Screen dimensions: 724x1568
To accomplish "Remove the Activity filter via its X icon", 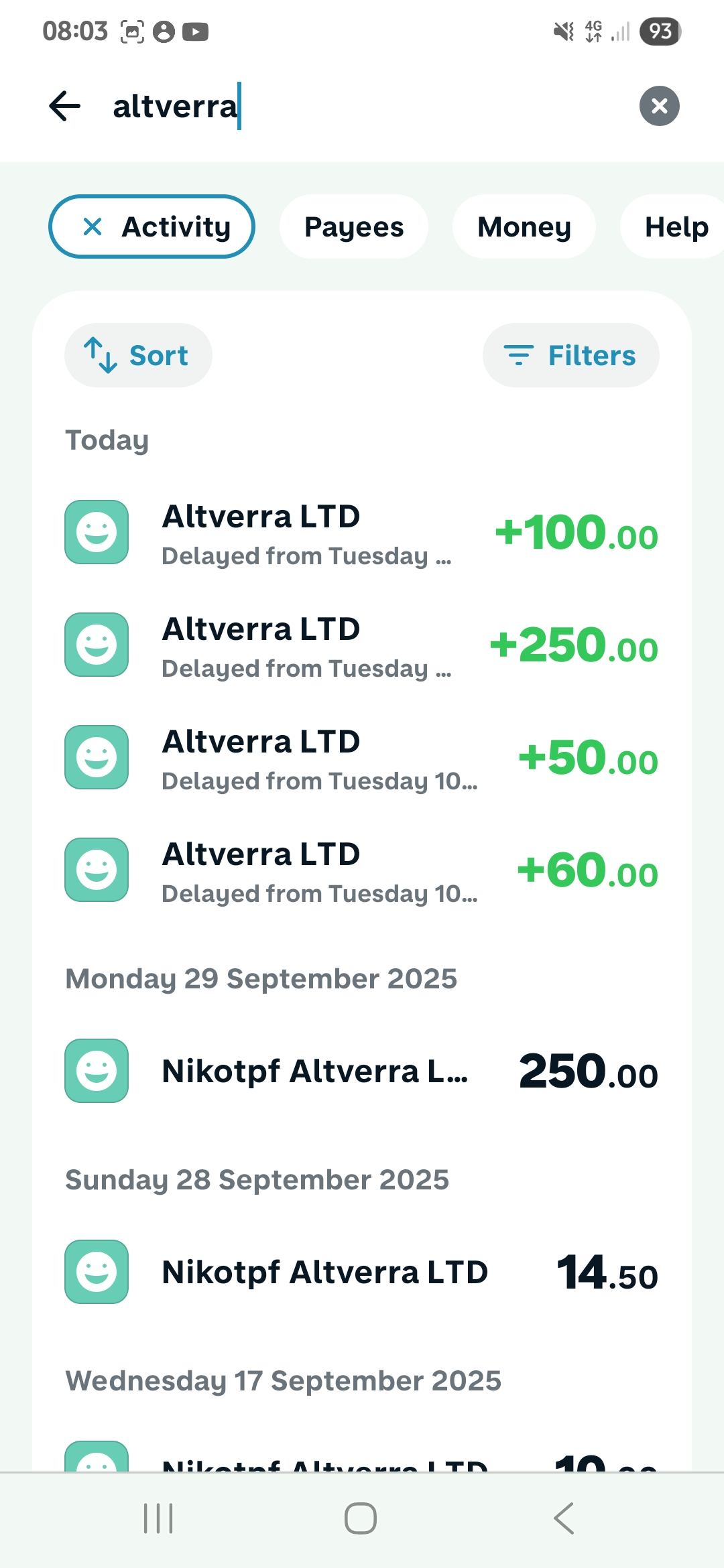I will click(x=93, y=227).
